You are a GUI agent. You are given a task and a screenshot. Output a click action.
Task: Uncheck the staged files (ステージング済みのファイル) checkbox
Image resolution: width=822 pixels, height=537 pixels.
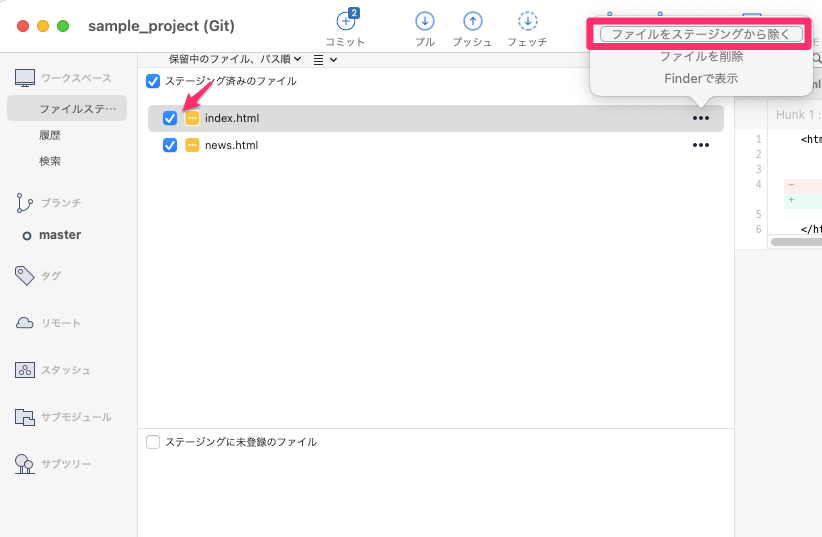[153, 81]
